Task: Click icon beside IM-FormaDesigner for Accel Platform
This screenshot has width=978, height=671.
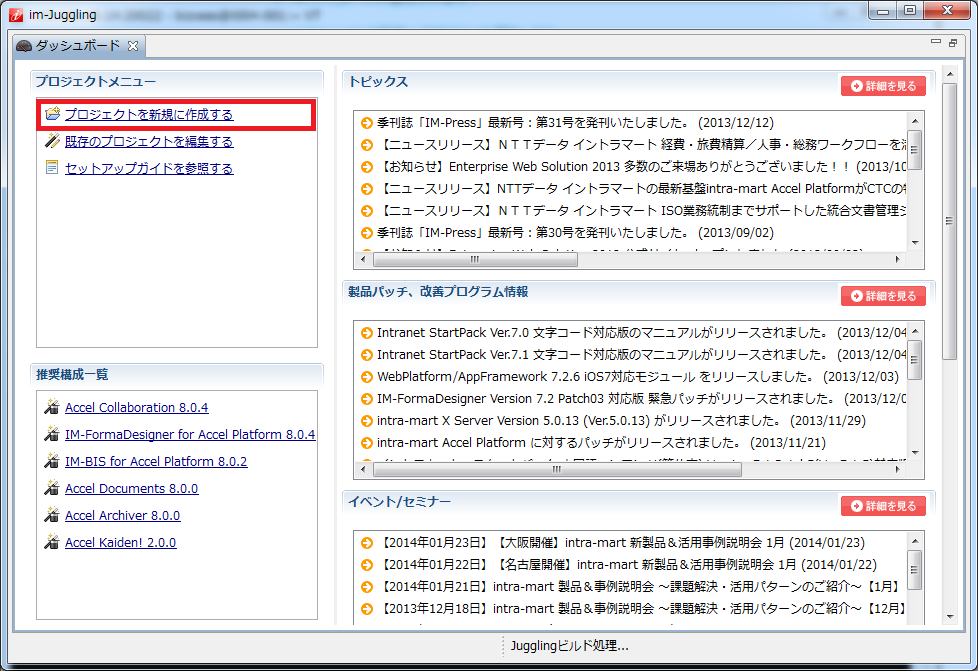Action: click(52, 434)
